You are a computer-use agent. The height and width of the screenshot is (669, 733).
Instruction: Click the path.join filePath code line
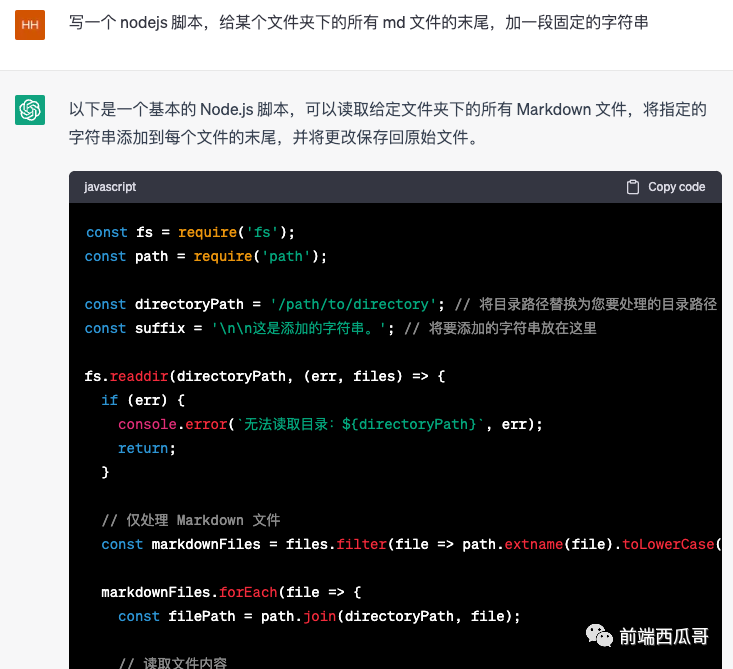click(318, 616)
